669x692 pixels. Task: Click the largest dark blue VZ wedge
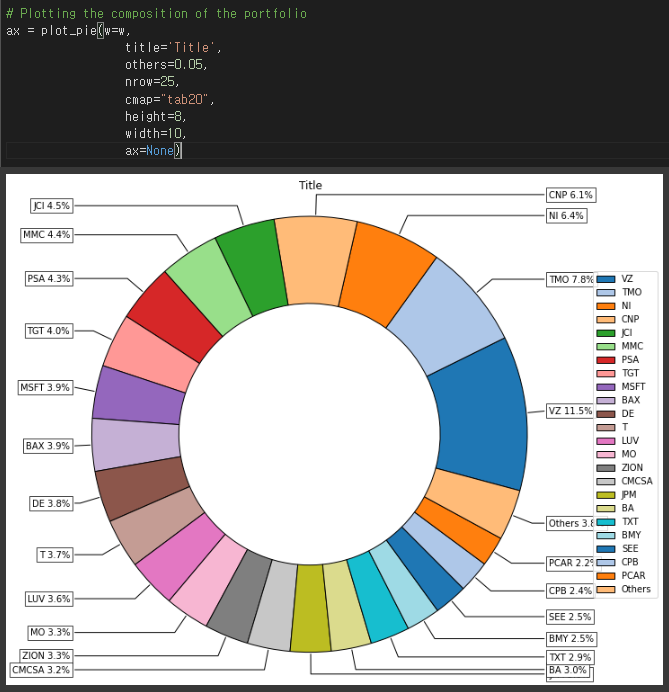482,415
